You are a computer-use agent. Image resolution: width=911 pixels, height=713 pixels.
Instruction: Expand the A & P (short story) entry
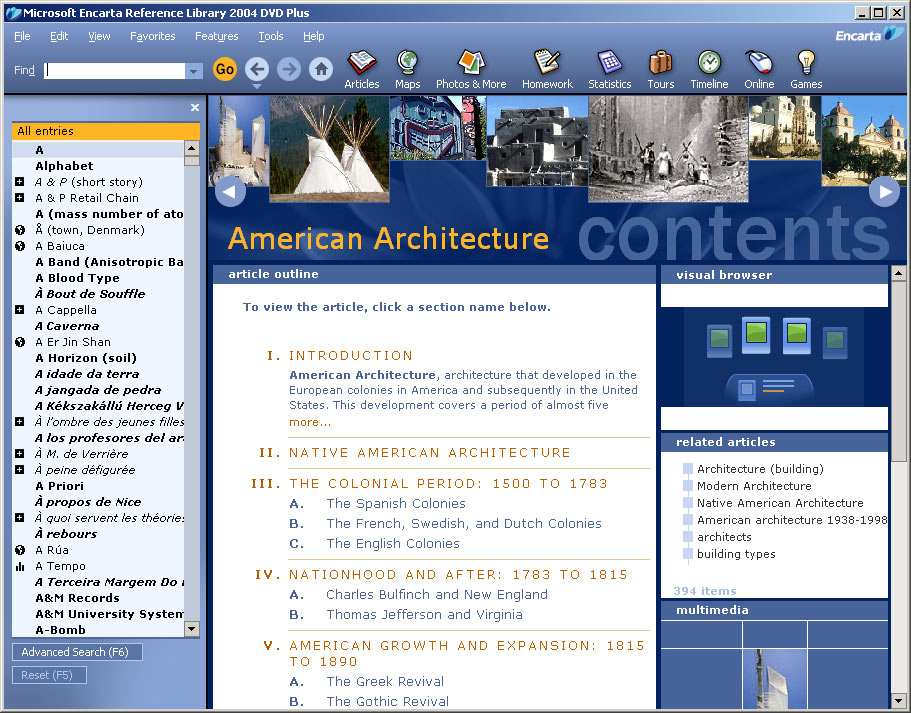(x=20, y=182)
